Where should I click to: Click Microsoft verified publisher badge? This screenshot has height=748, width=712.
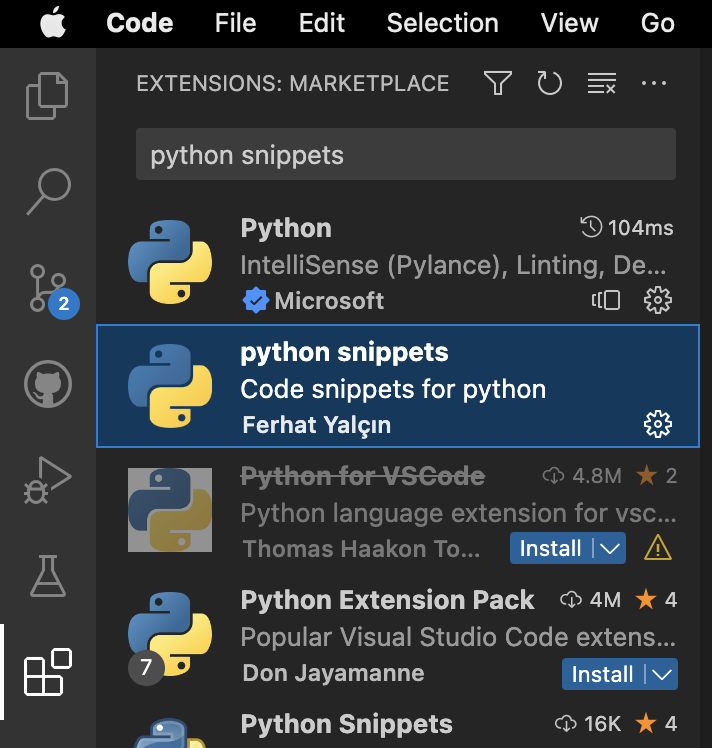point(256,301)
